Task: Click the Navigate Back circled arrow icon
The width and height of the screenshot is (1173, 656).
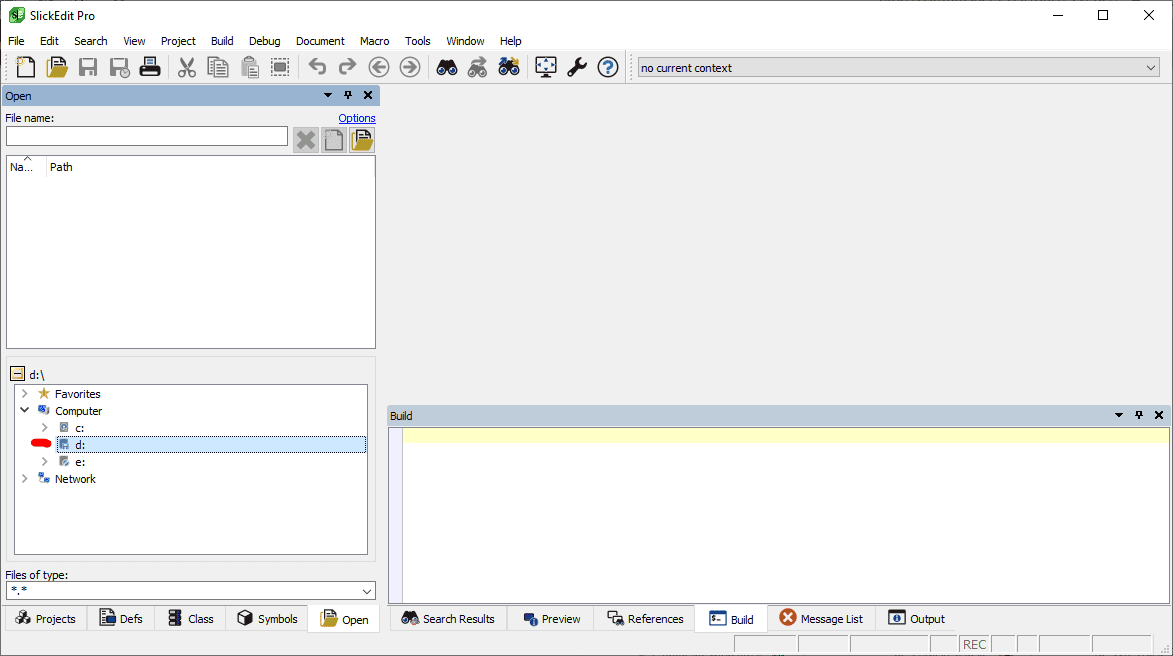Action: tap(379, 68)
